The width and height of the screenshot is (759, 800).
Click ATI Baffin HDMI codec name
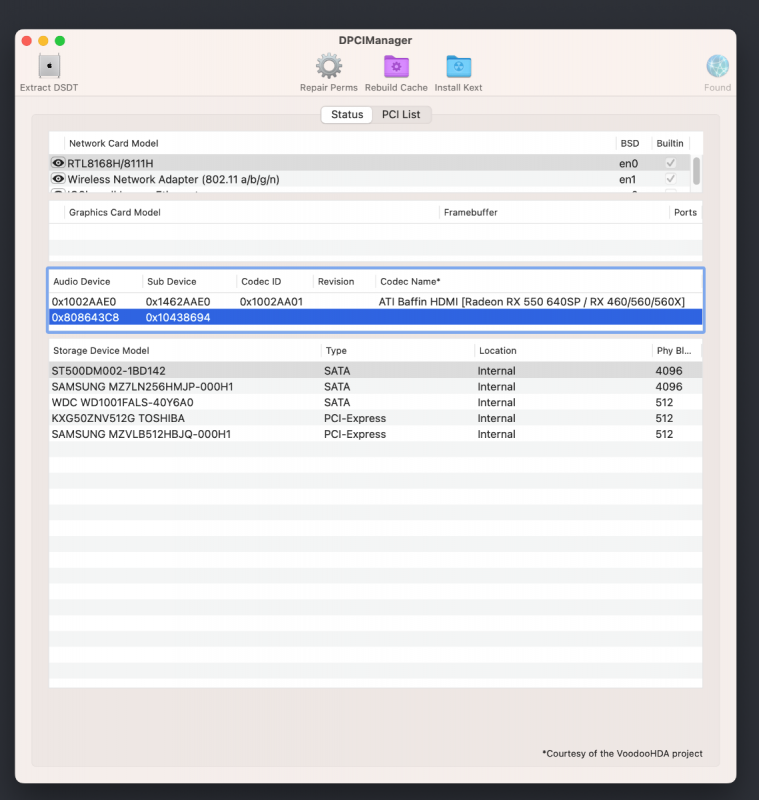(x=532, y=302)
